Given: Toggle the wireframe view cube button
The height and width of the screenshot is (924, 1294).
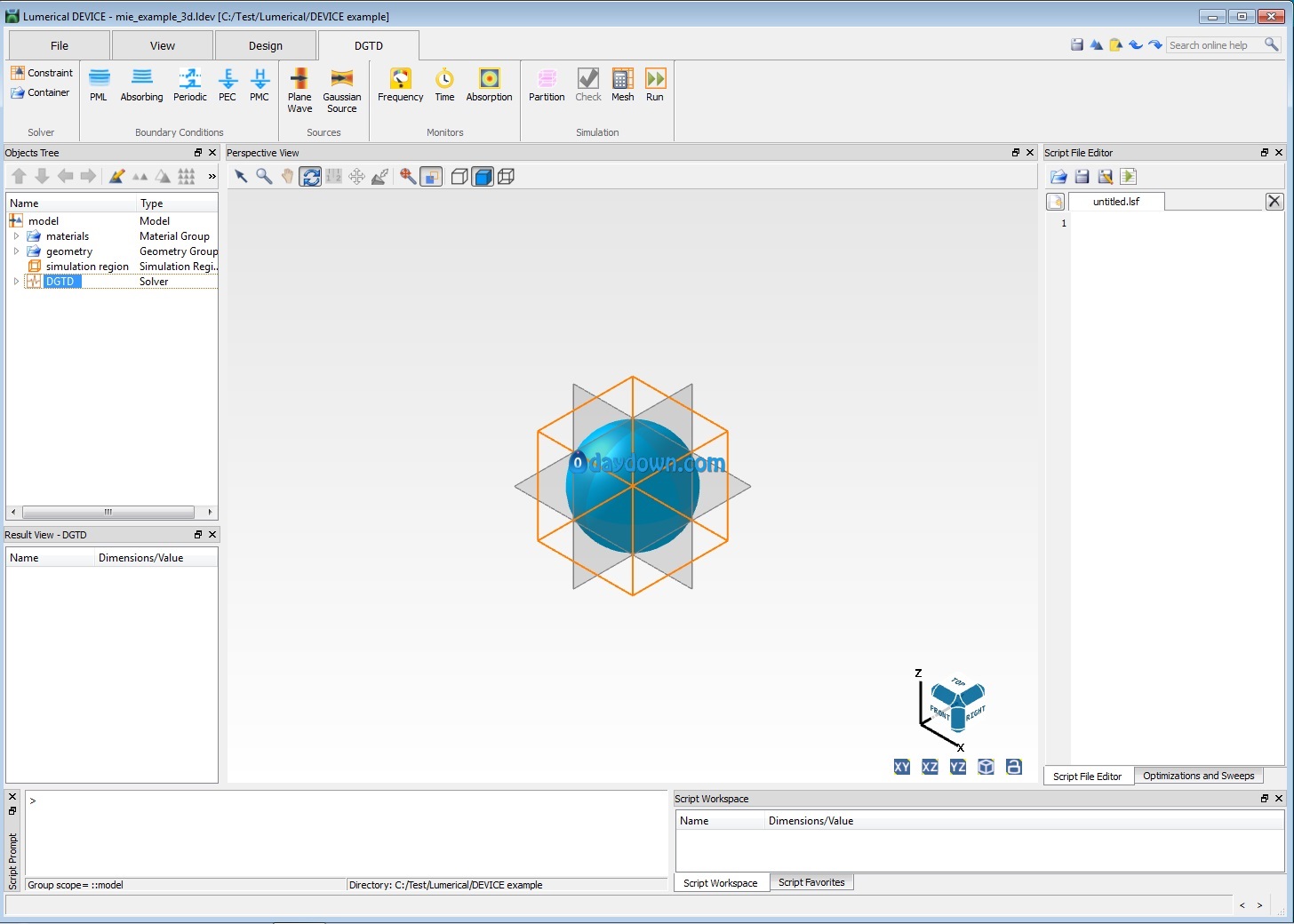Looking at the screenshot, I should click(x=507, y=177).
